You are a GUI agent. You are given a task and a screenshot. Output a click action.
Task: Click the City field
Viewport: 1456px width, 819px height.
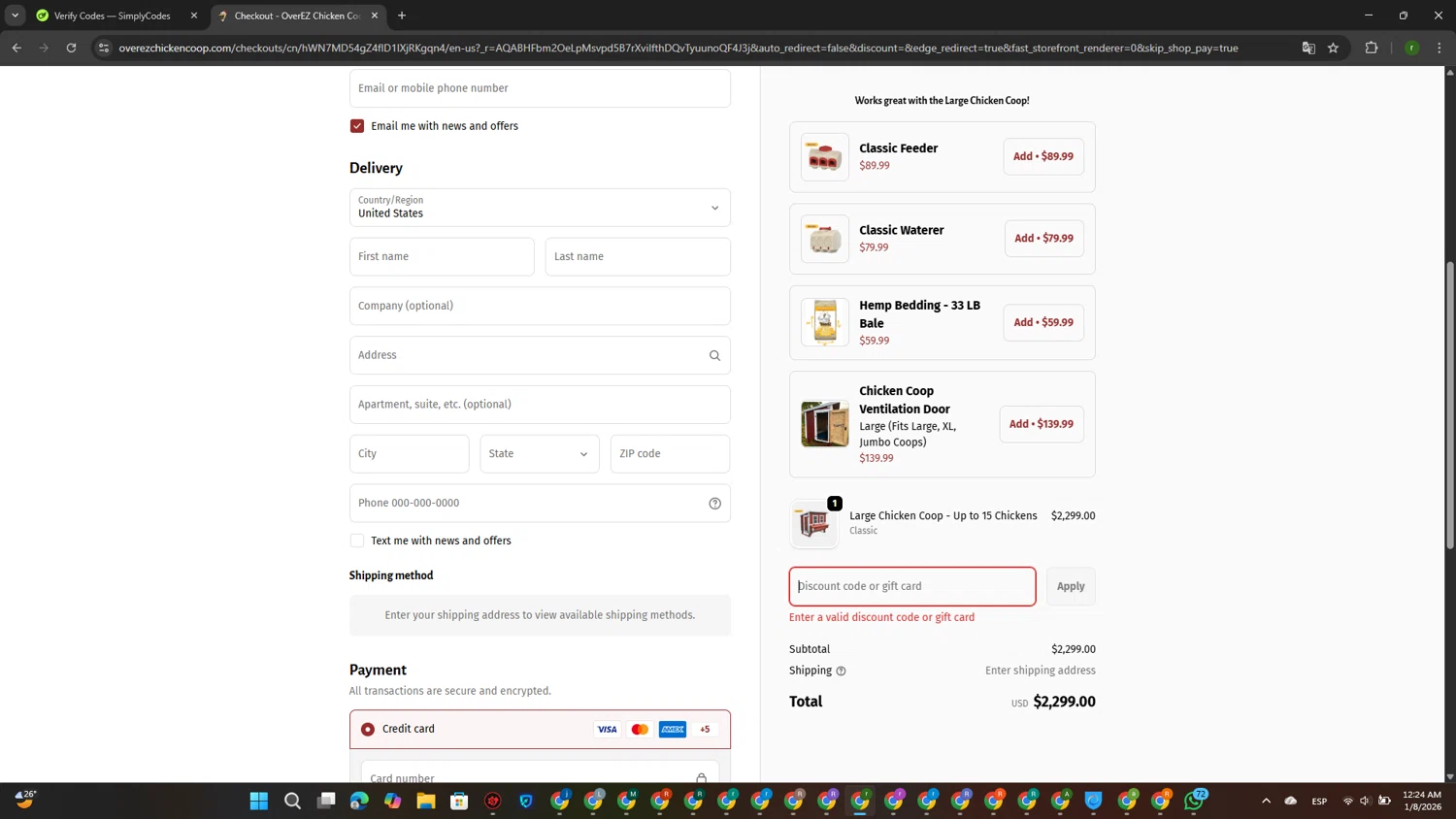tap(409, 453)
